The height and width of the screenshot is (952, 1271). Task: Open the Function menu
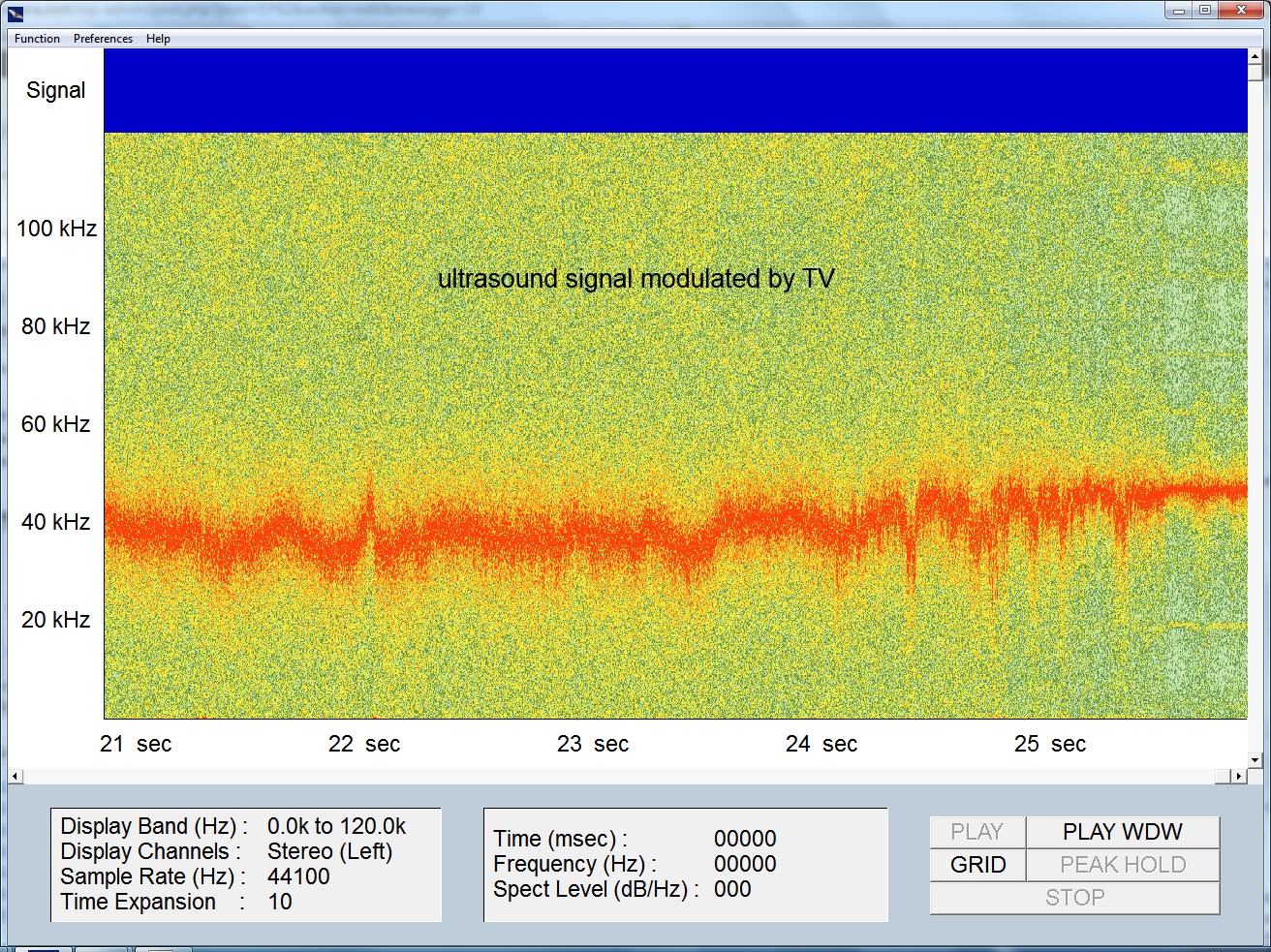pyautogui.click(x=37, y=39)
